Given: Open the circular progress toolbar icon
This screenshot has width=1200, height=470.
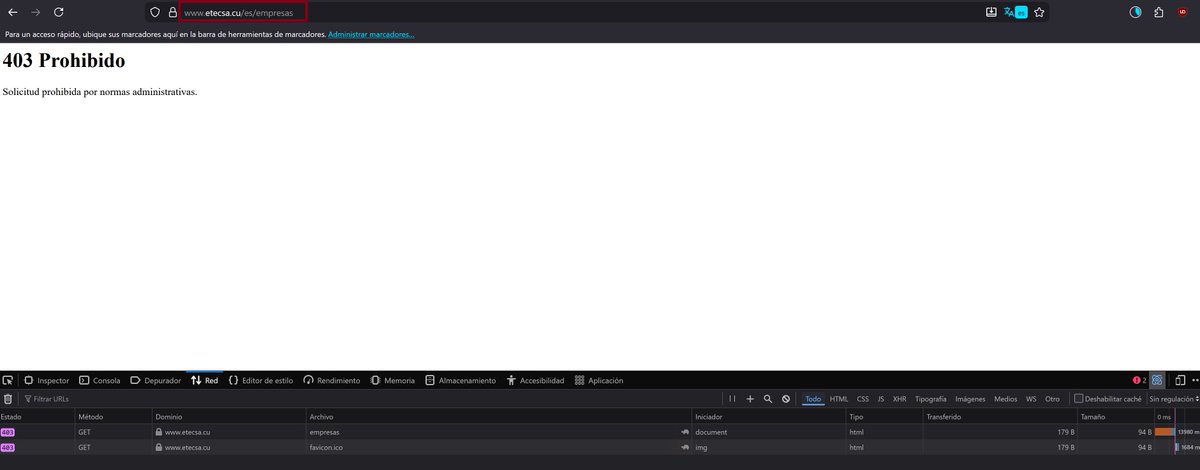Looking at the screenshot, I should coord(1136,12).
